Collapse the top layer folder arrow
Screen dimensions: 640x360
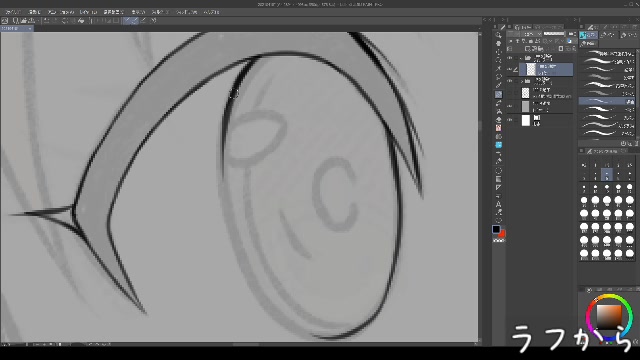point(521,58)
